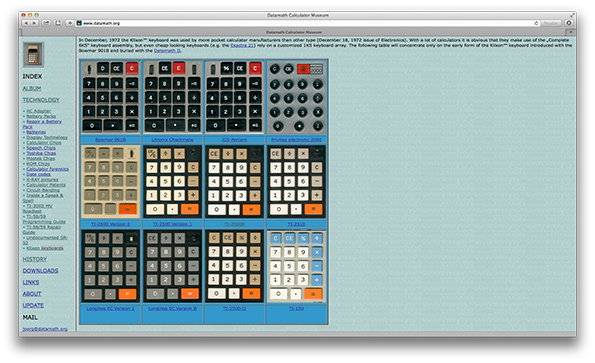Image resolution: width=595 pixels, height=363 pixels.
Task: Click the round-key Privileg electronic 2000 thumbnail
Action: pos(297,97)
